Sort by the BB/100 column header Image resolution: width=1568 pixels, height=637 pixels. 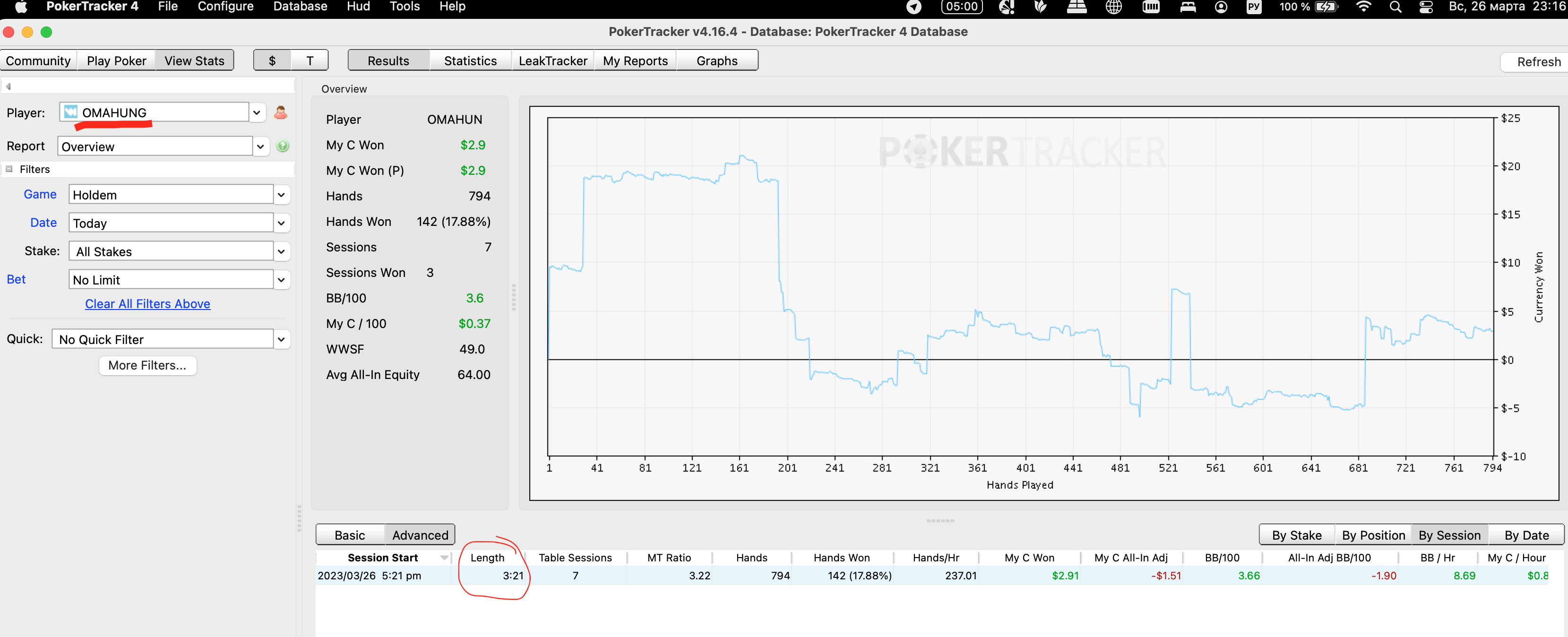click(x=1222, y=557)
